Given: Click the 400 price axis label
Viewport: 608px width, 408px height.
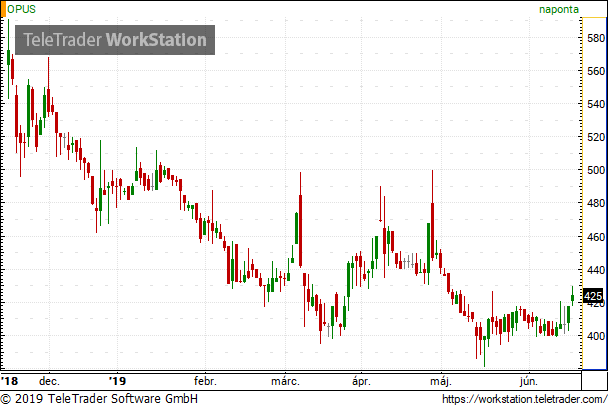Looking at the screenshot, I should pos(596,336).
